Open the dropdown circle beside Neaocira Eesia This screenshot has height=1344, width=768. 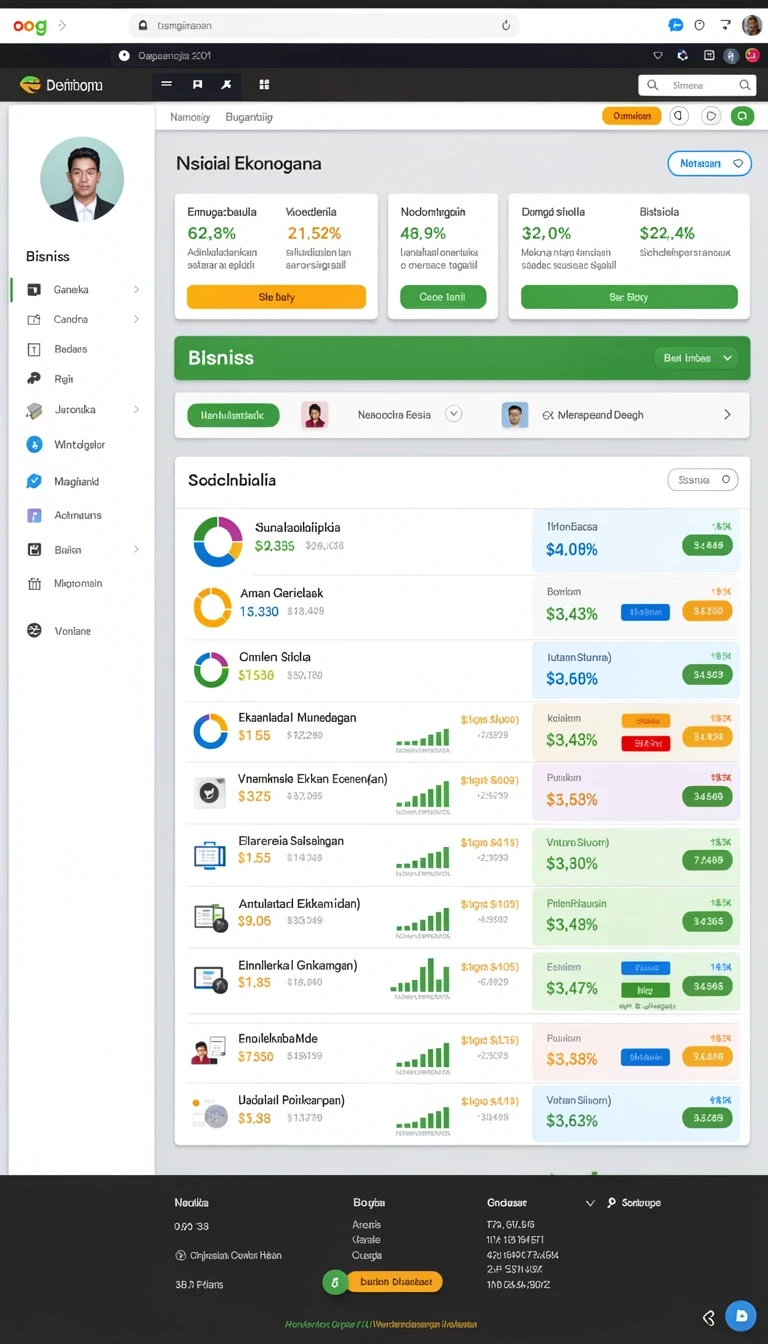[x=453, y=413]
